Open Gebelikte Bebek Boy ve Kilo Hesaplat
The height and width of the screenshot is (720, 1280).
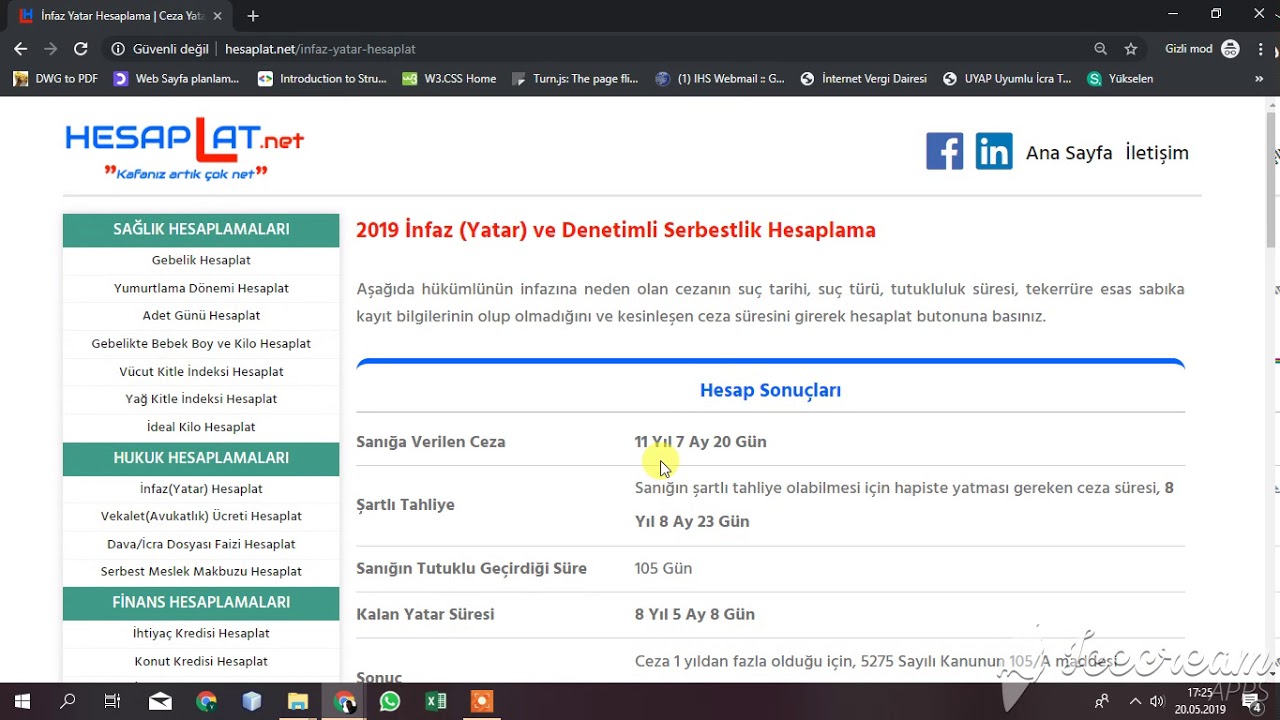(201, 343)
